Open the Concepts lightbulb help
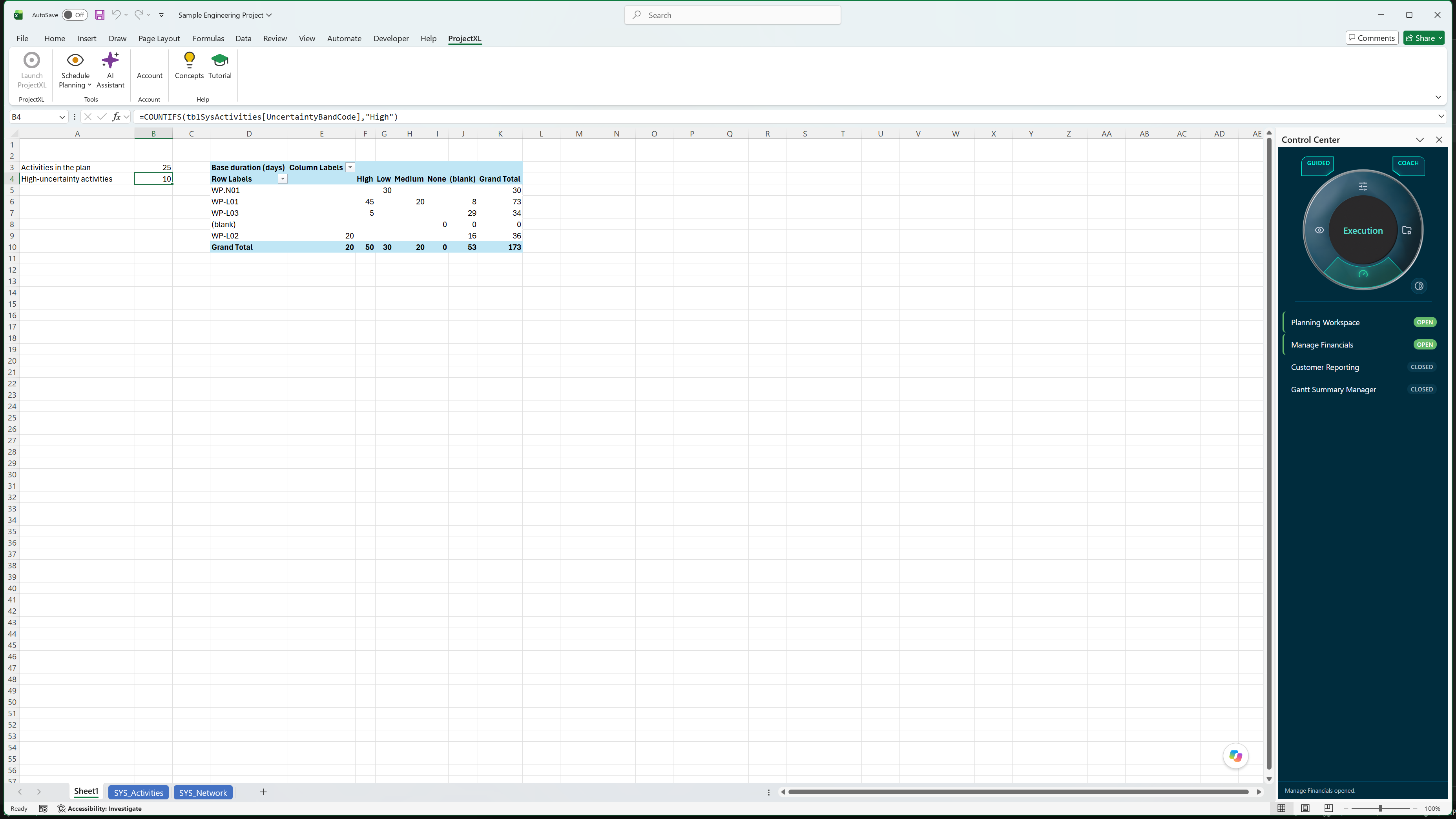Screen dimensions: 1456x819 coord(189,66)
